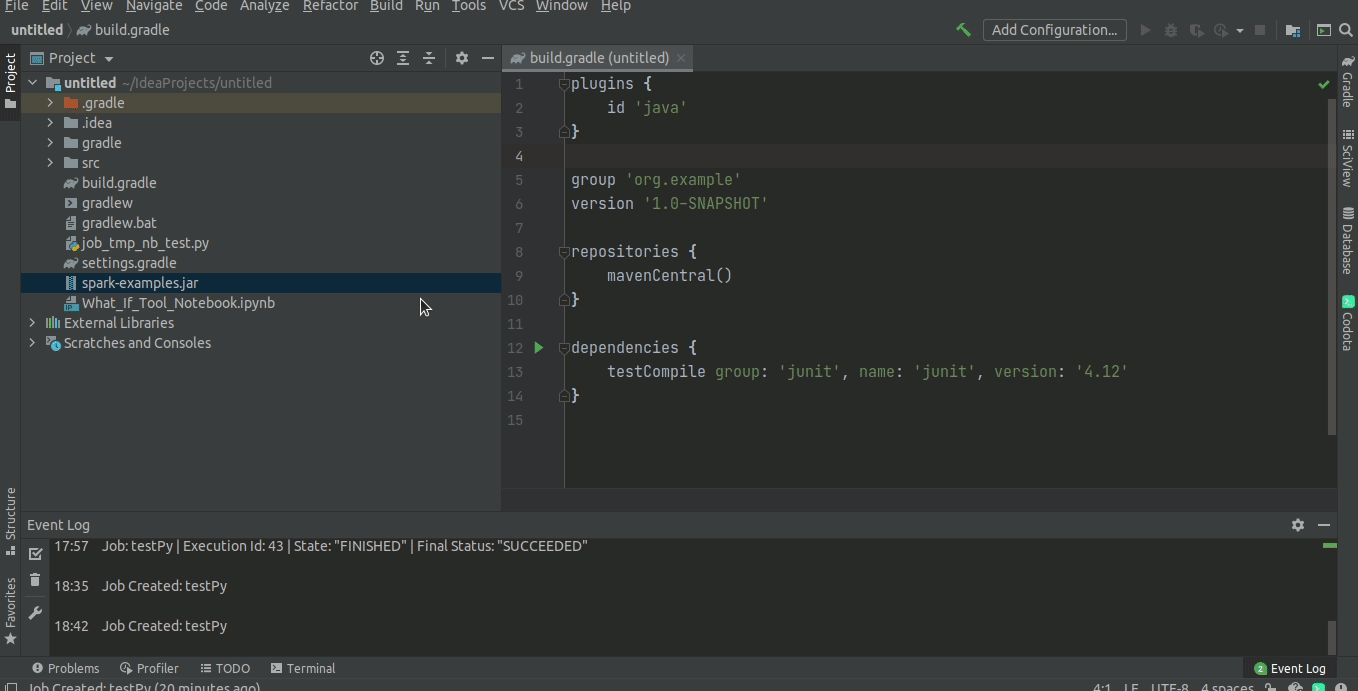Open the Navigate menu
This screenshot has width=1358, height=691.
tap(154, 6)
